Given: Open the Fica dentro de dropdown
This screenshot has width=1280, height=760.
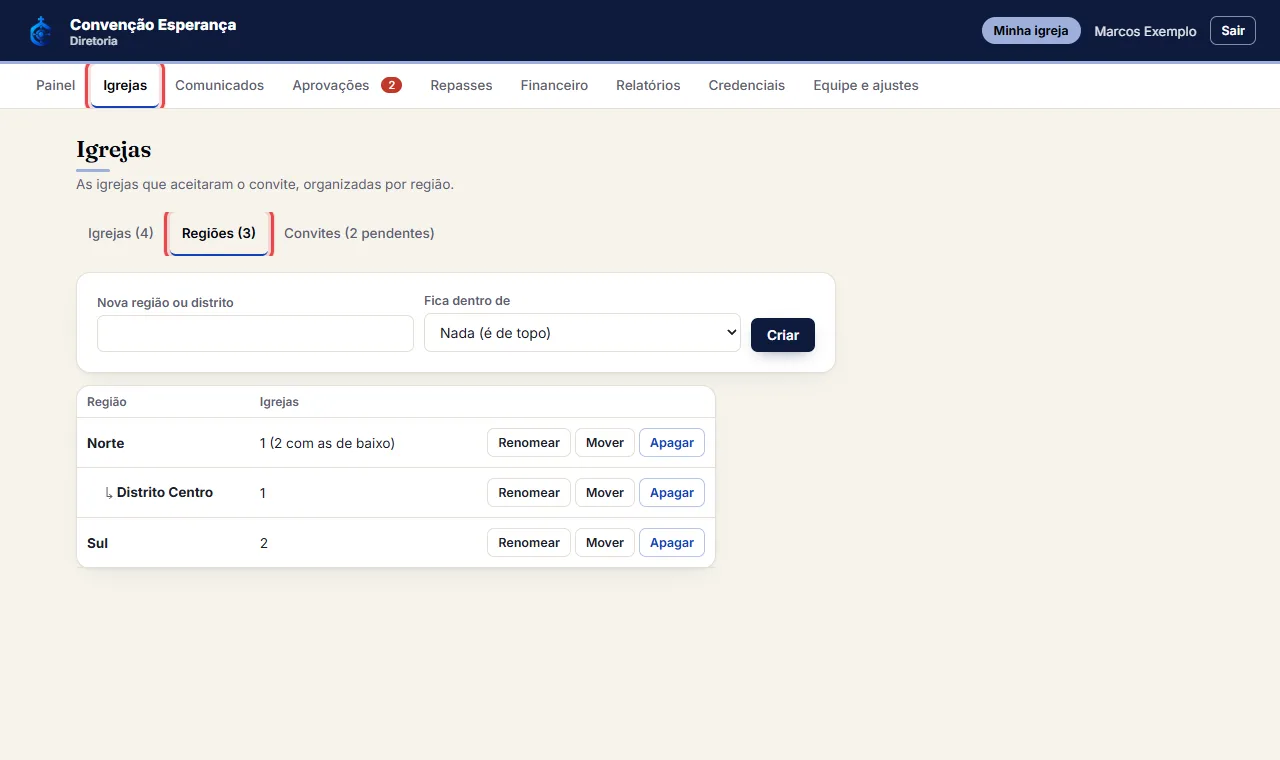Looking at the screenshot, I should click(x=582, y=333).
